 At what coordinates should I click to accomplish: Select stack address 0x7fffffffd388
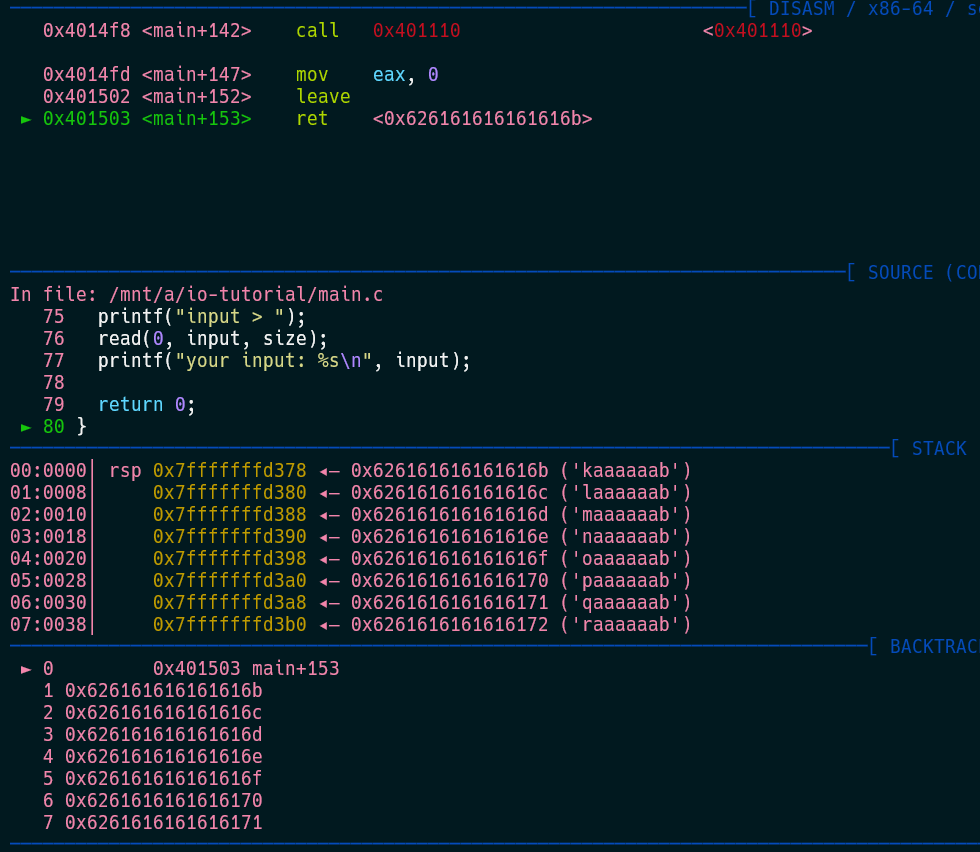coord(229,514)
